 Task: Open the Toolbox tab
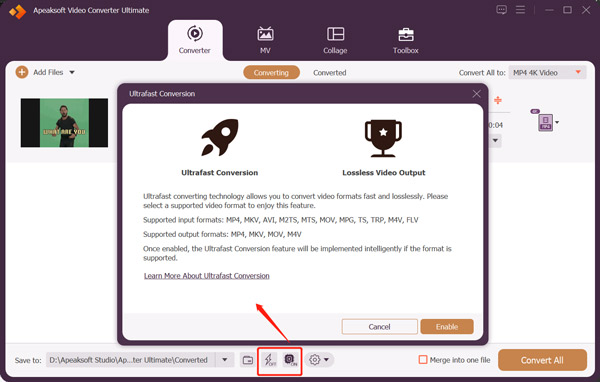point(406,40)
